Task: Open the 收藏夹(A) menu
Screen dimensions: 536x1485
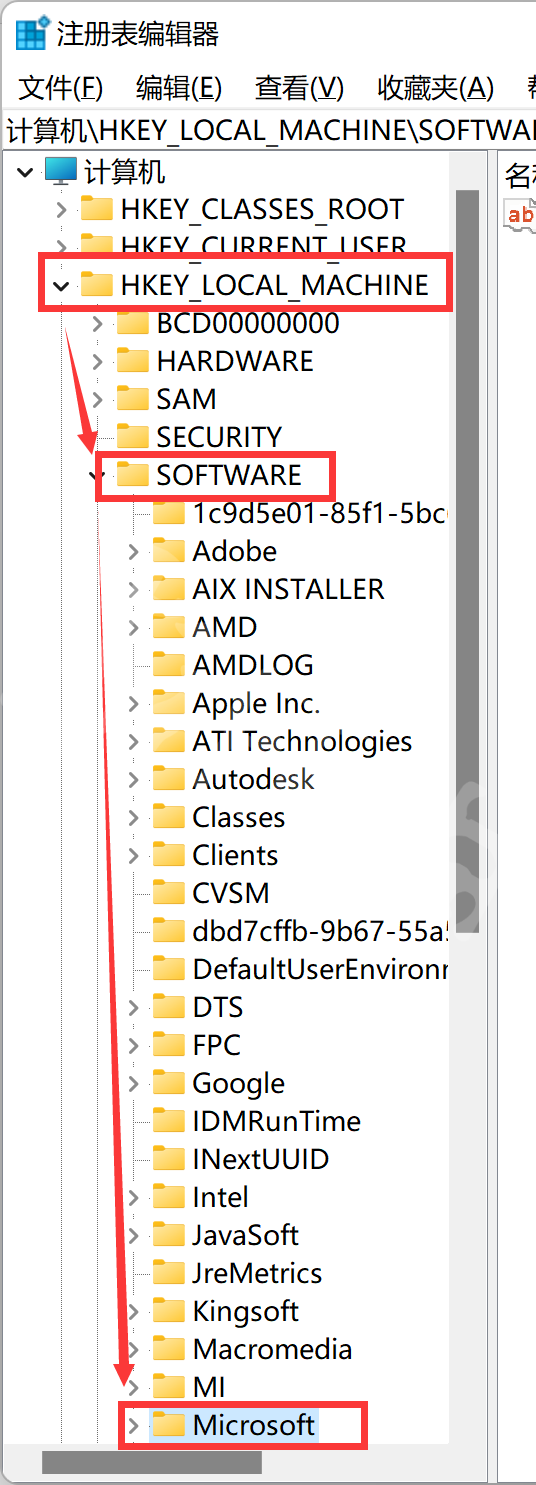Action: (435, 88)
